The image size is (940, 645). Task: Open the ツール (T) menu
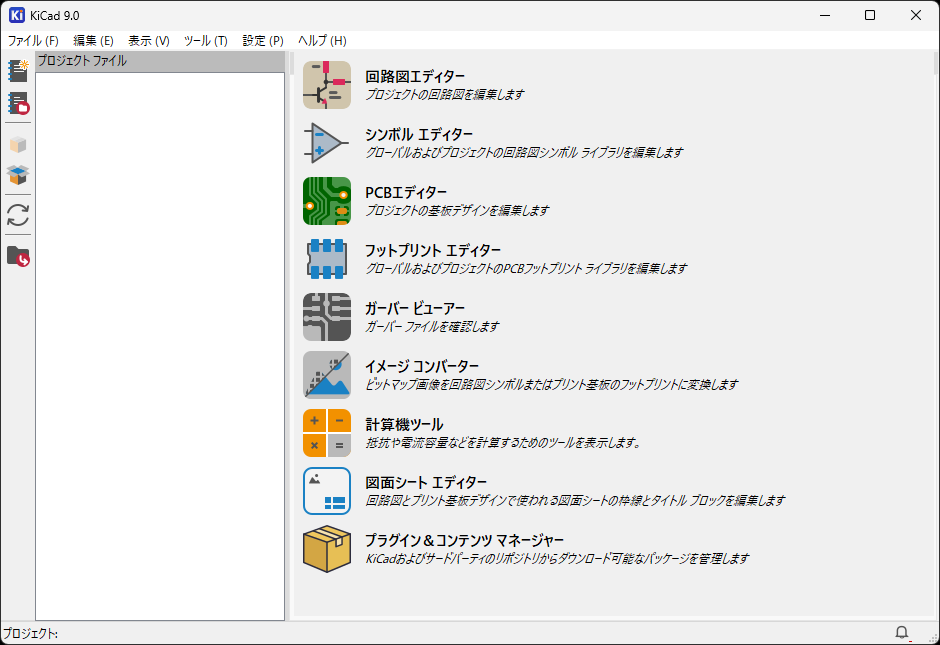pyautogui.click(x=206, y=41)
